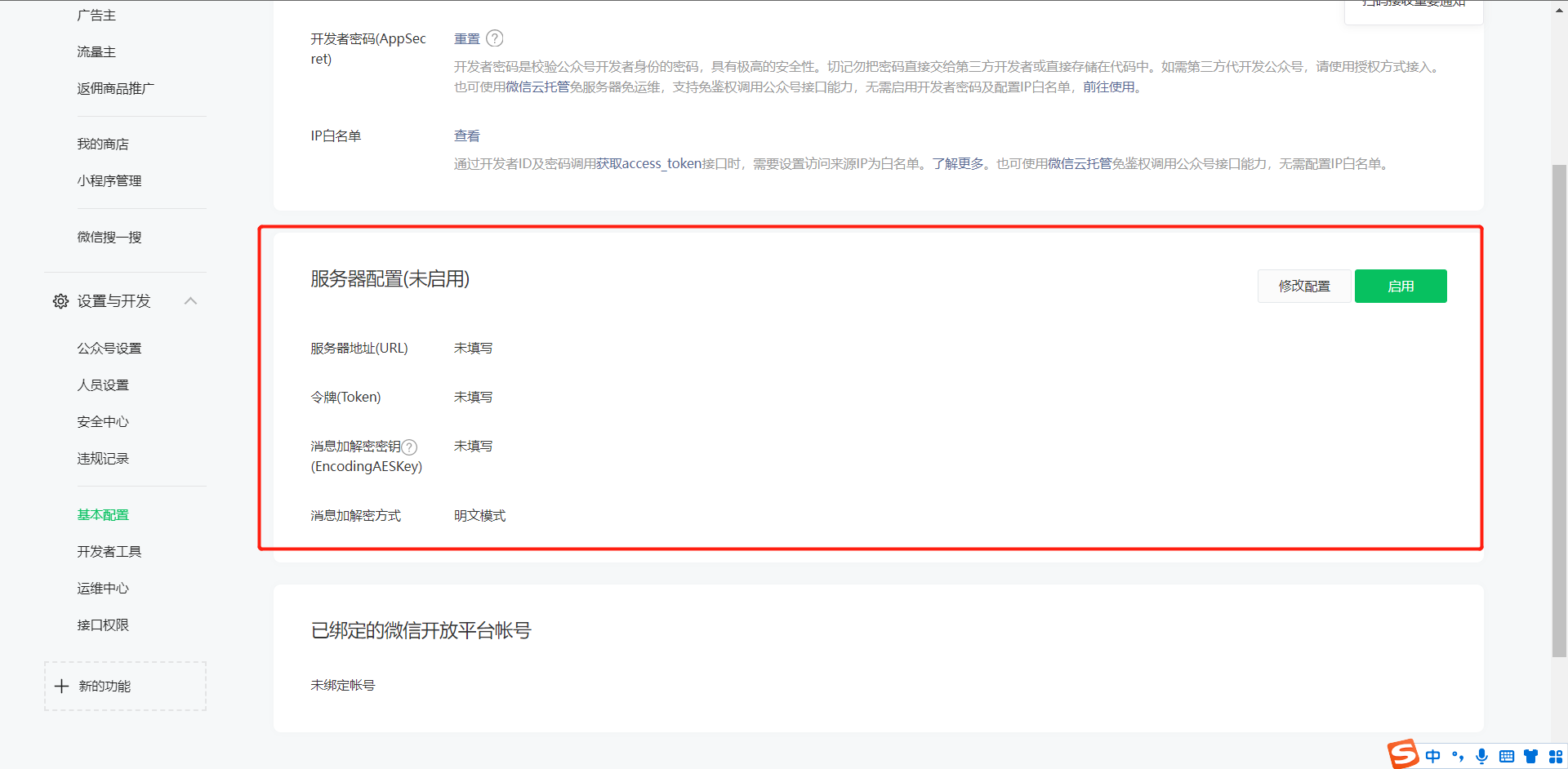Open the 获取access_token link
This screenshot has height=769, width=1568.
click(649, 164)
